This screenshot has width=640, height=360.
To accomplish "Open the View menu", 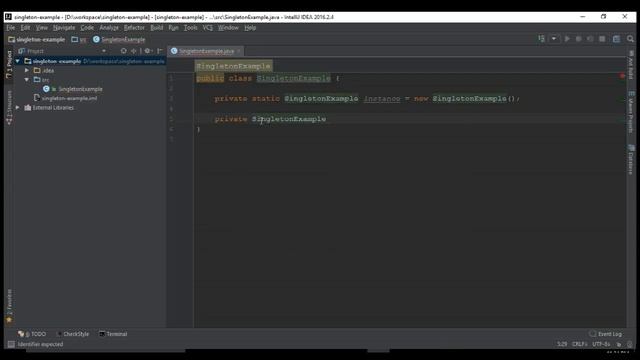I will 42,28.
